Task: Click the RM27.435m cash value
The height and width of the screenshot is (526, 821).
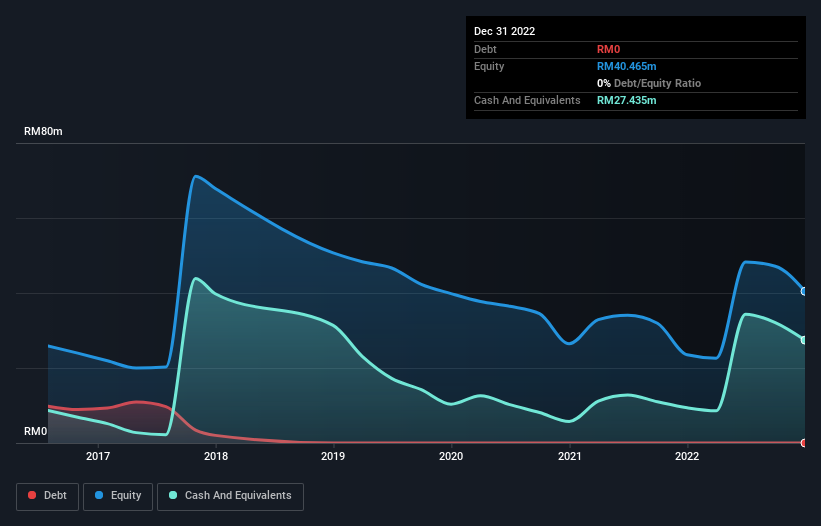Action: (627, 100)
